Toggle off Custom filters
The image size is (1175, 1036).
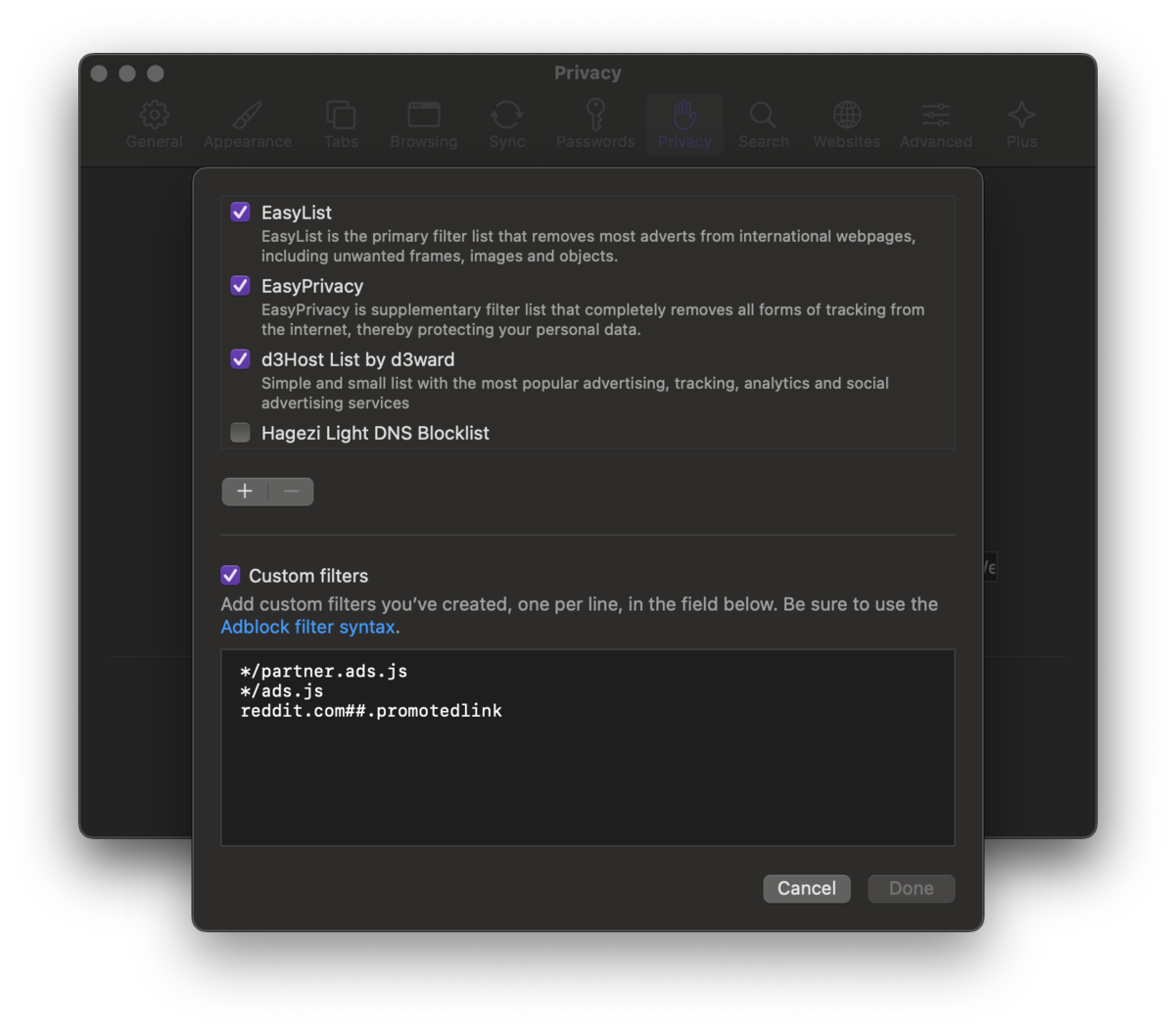pos(230,575)
